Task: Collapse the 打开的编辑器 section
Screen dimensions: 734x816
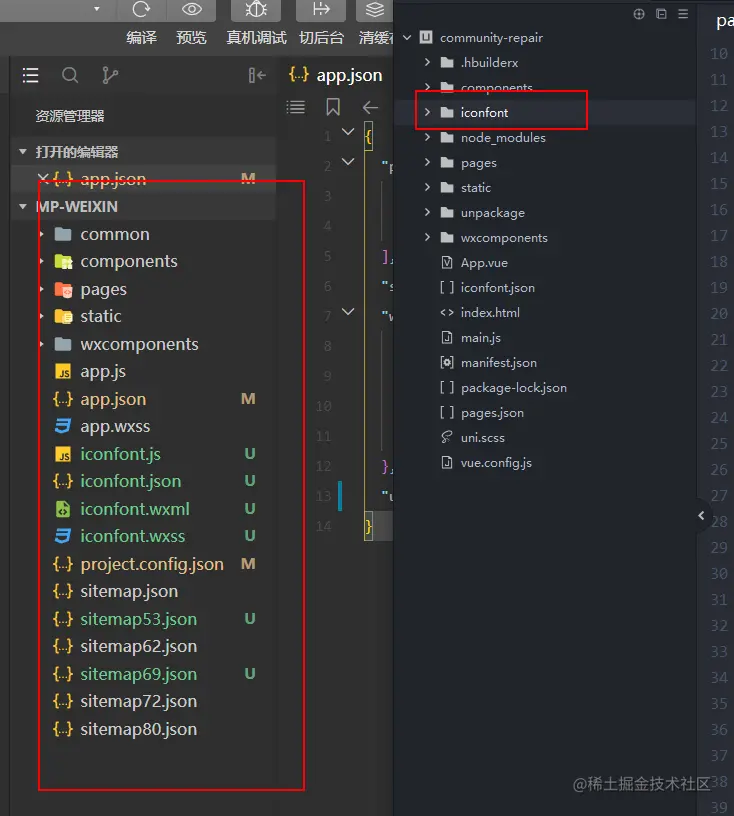Action: tap(23, 152)
